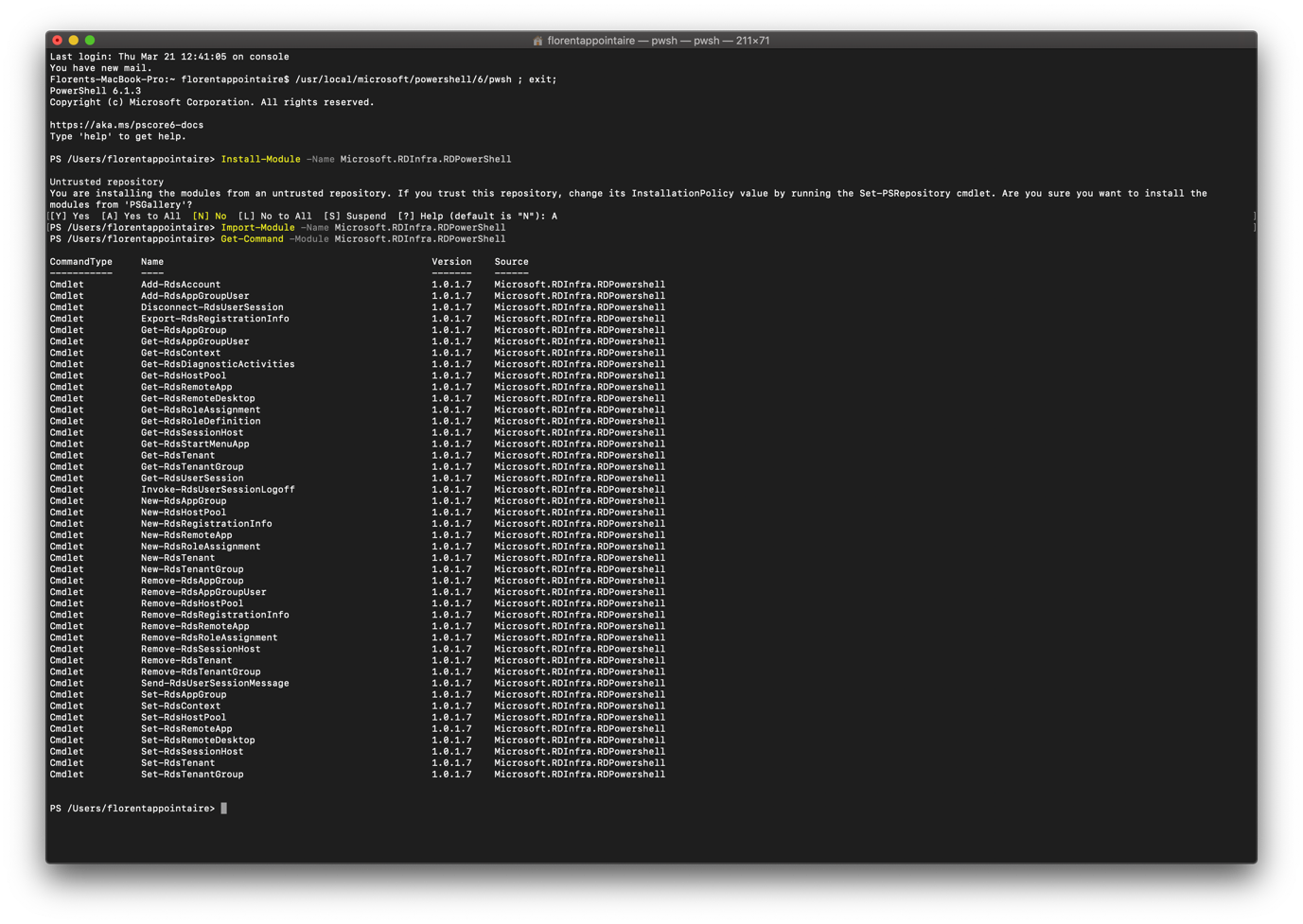Click Remove-RdsRoleAssignment cmdlet name
Screen dimensions: 1303x924
(x=209, y=637)
